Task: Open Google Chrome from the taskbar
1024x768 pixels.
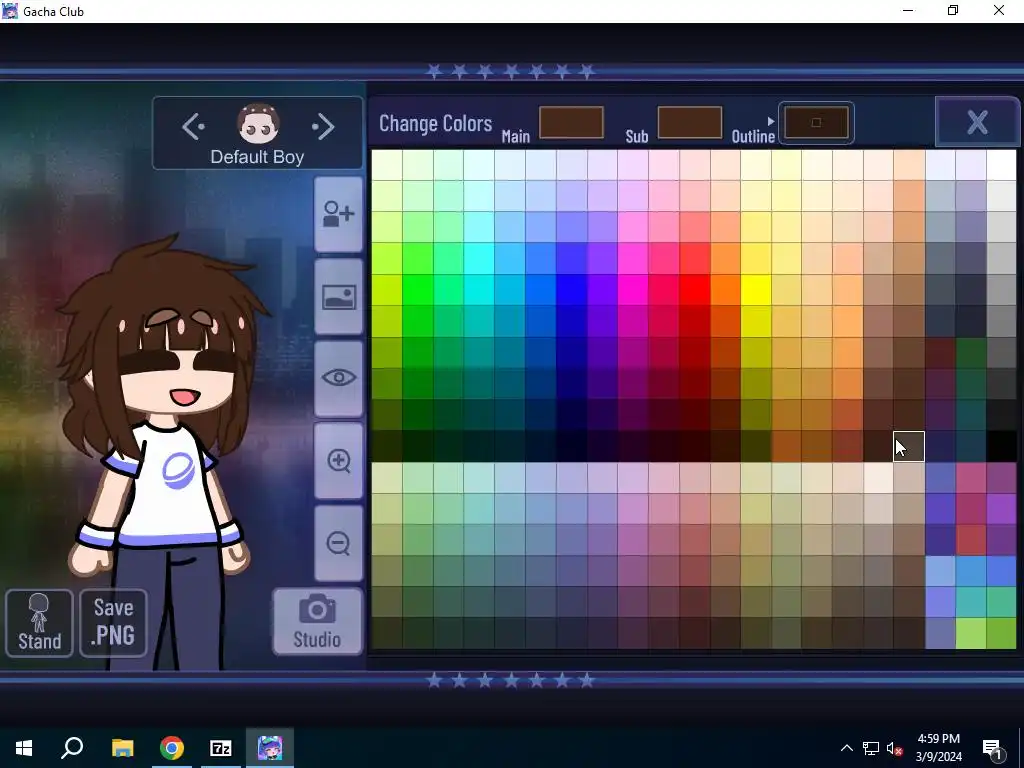Action: [172, 748]
